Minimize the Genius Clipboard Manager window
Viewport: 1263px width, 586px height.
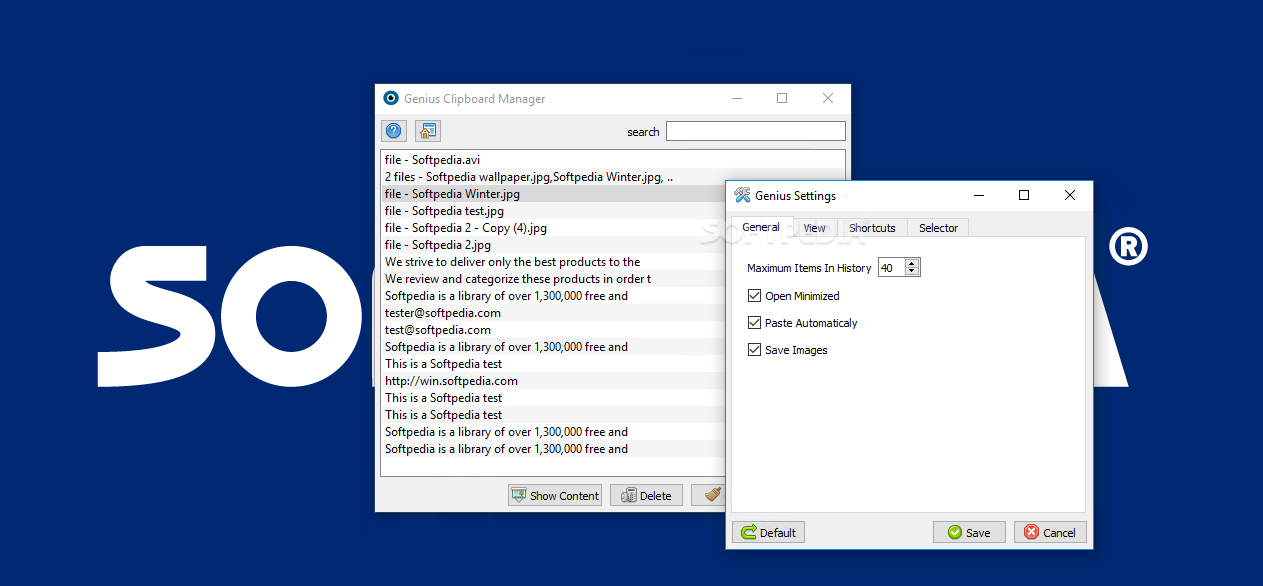click(736, 98)
